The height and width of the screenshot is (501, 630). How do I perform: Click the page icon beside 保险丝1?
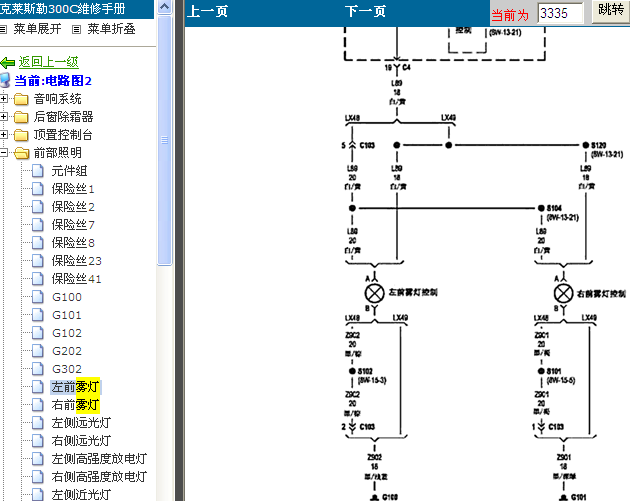tap(37, 189)
